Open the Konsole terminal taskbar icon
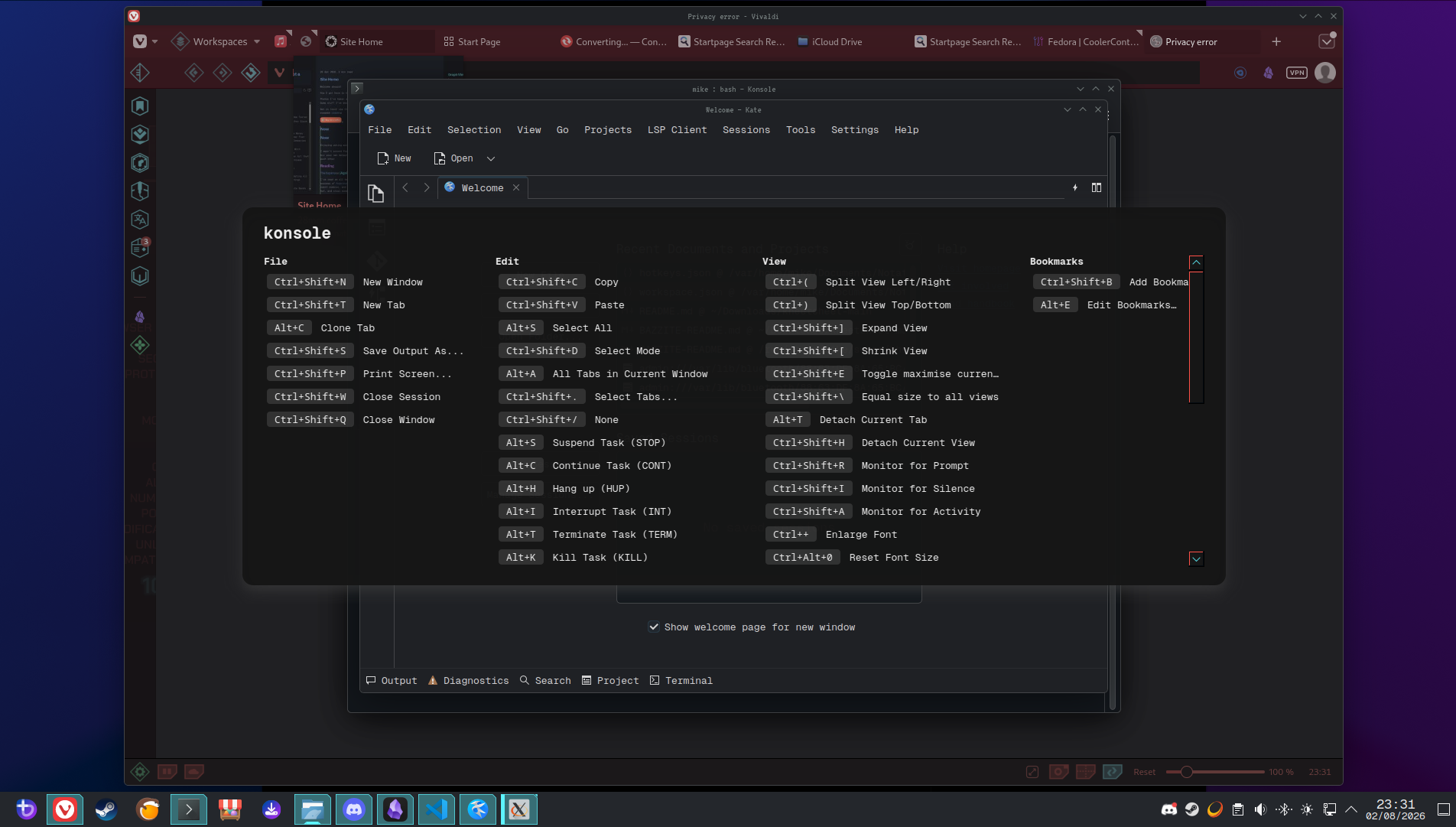Viewport: 1456px width, 827px height. tap(189, 809)
